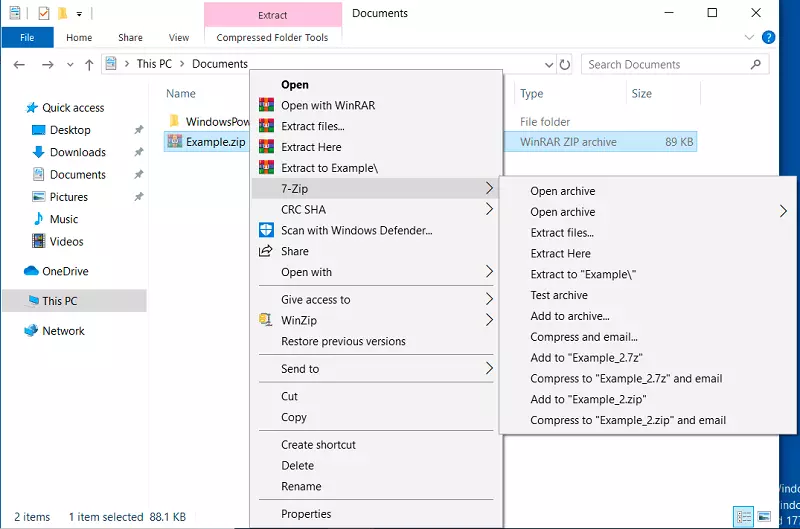Select Extract Here in 7-Zip submenu
The width and height of the screenshot is (800, 529).
tap(560, 254)
